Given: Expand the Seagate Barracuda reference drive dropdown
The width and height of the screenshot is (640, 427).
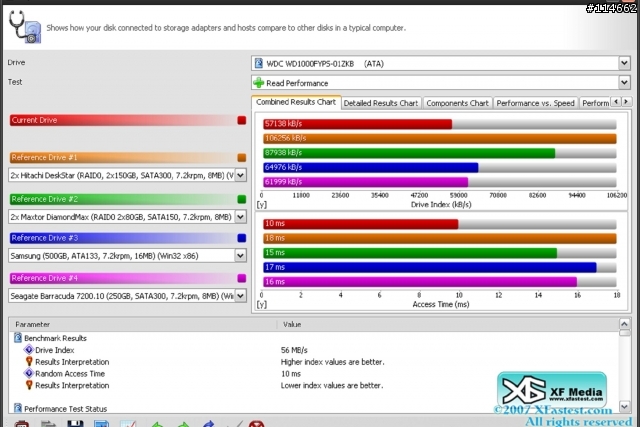Looking at the screenshot, I should pos(241,296).
